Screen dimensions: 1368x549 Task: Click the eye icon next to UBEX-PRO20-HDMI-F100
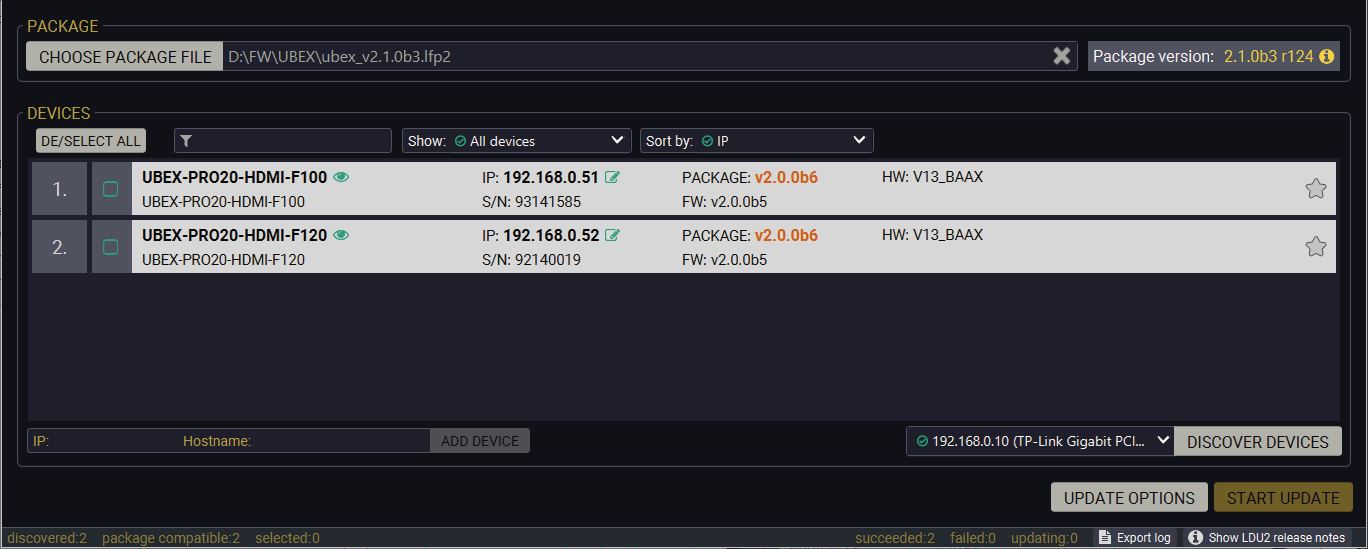[x=341, y=177]
